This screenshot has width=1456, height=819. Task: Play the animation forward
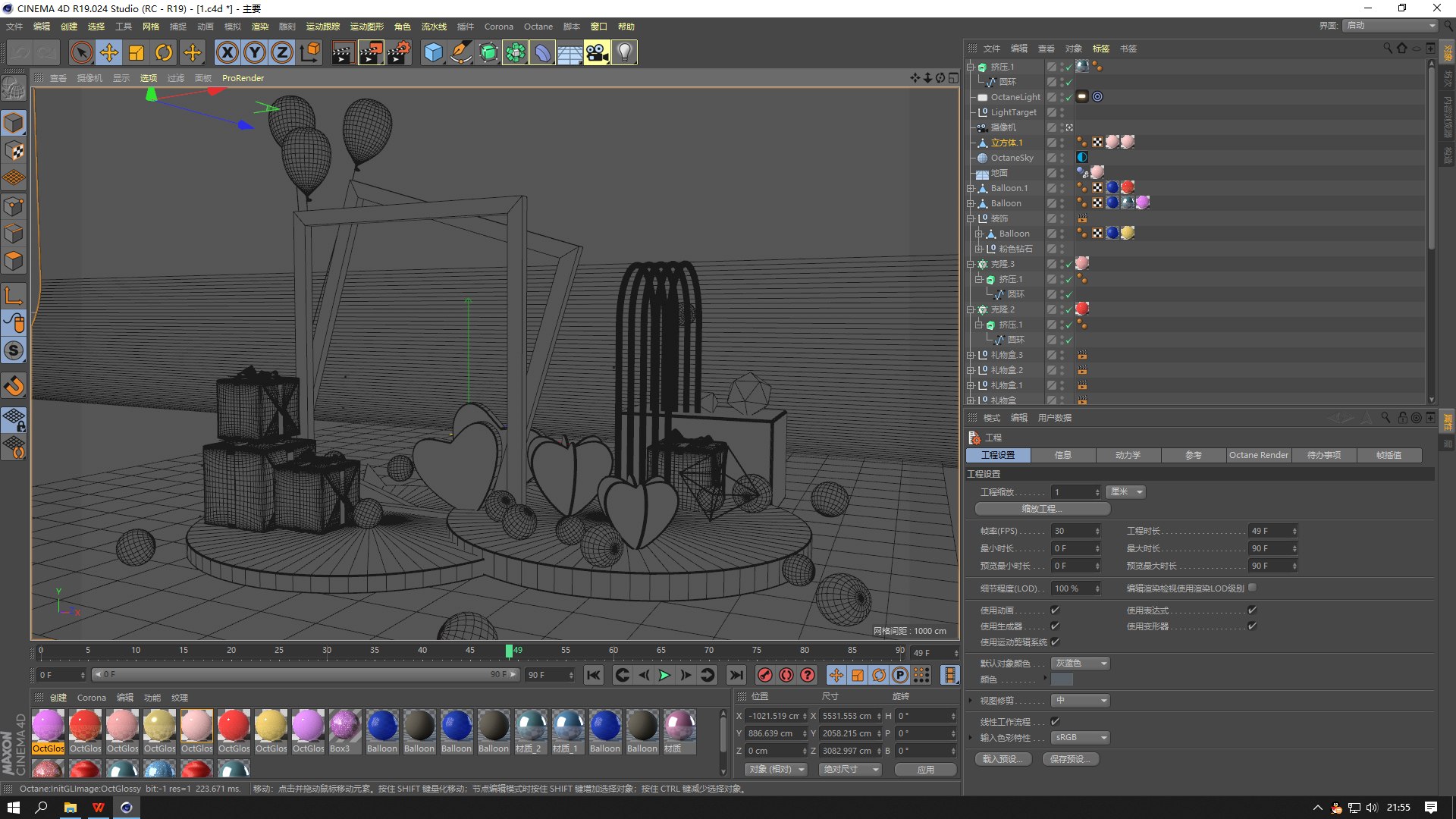coord(665,675)
